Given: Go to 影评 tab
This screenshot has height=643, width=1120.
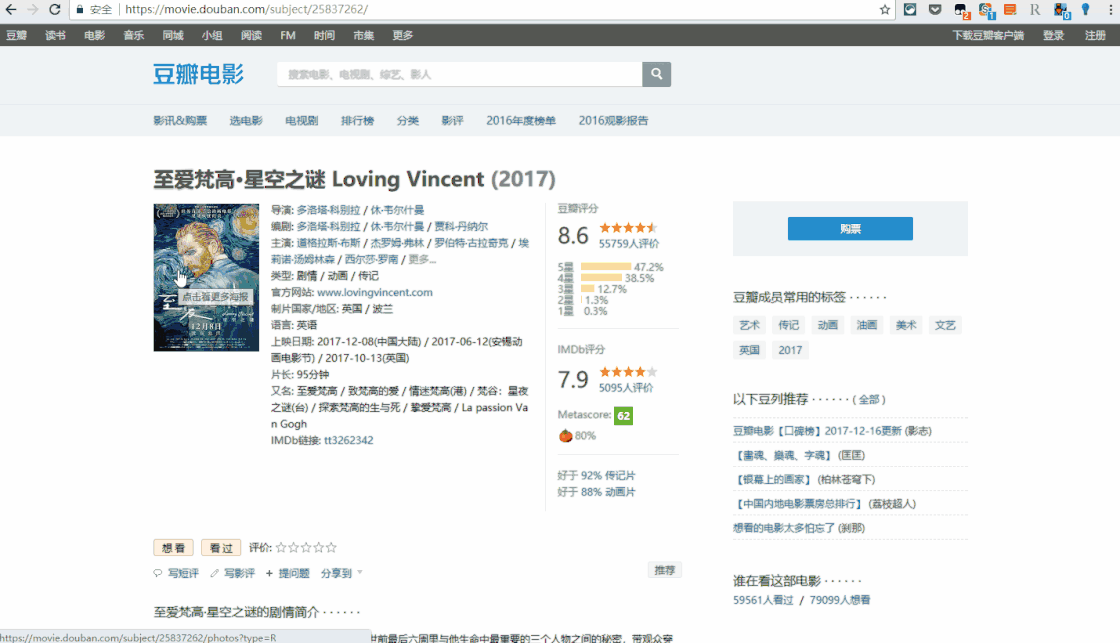Looking at the screenshot, I should pyautogui.click(x=452, y=121).
